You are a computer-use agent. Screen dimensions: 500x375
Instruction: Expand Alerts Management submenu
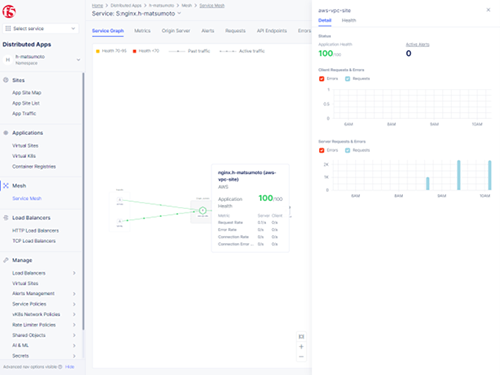(x=74, y=294)
